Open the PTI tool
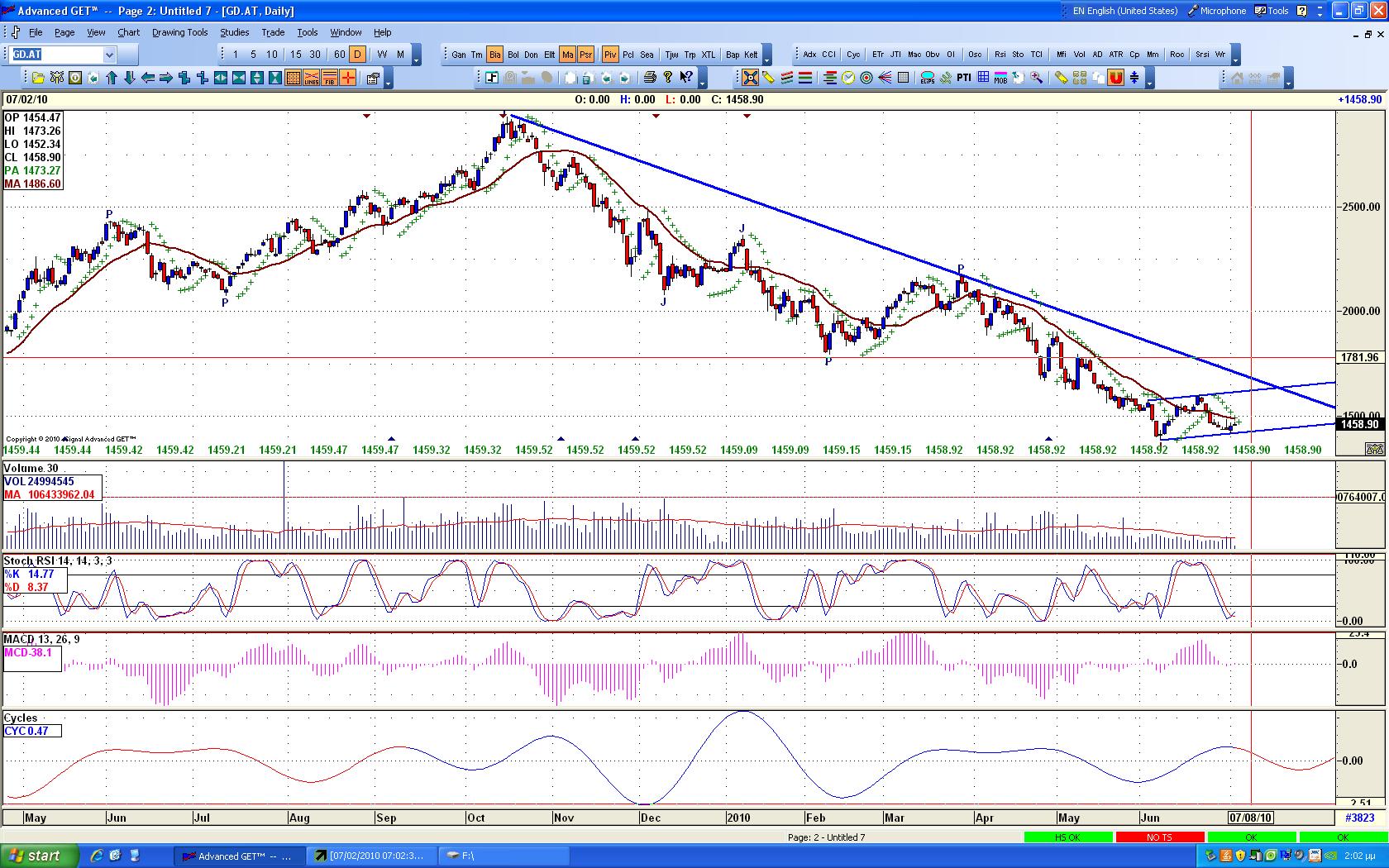Viewport: 1389px width, 868px height. pos(964,78)
